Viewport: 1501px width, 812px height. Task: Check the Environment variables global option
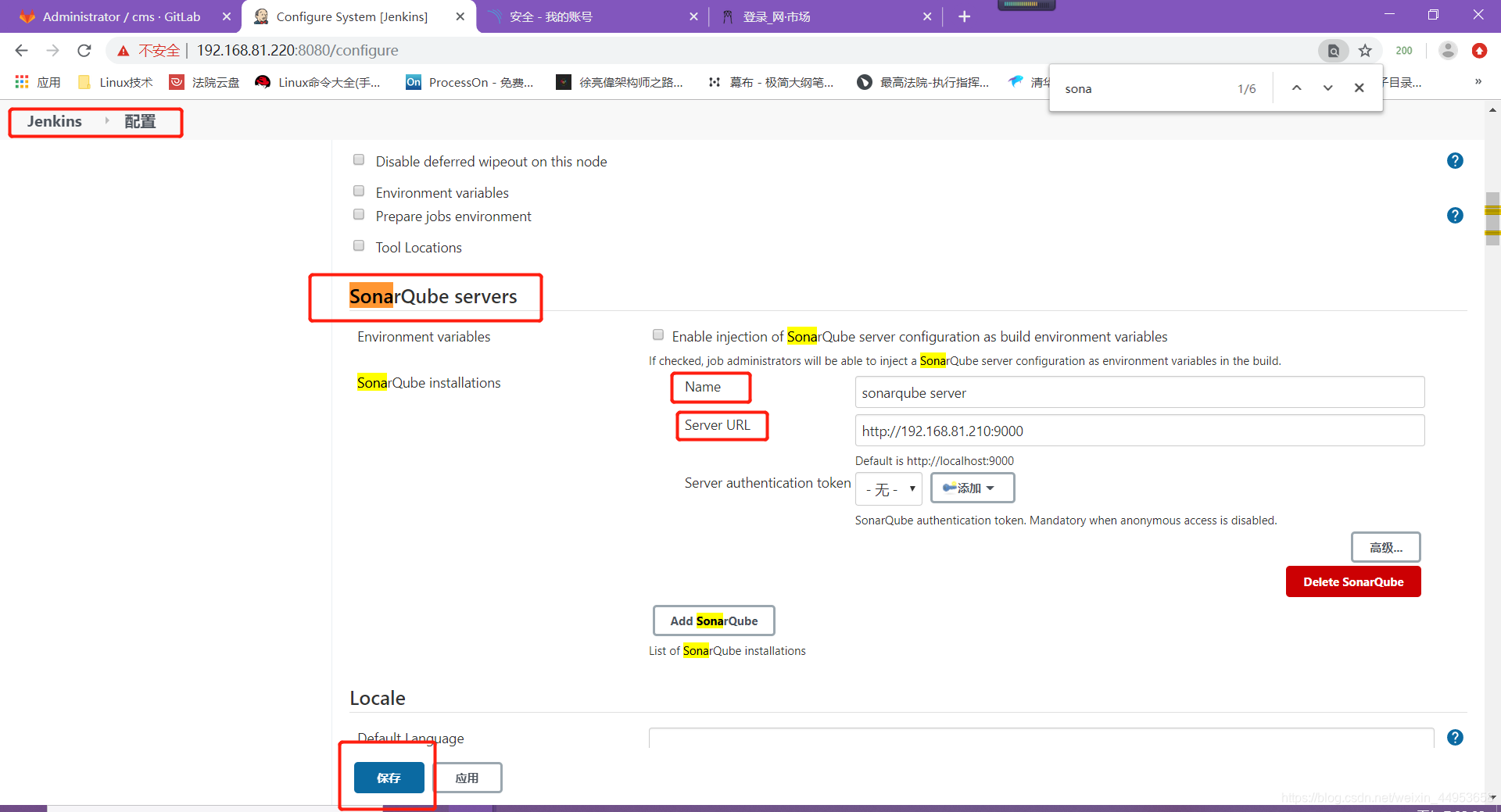pos(359,191)
